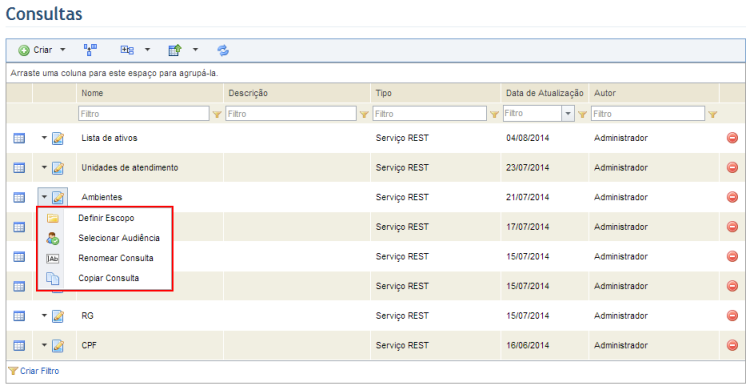Click the Criar Filtro link
The width and height of the screenshot is (750, 390).
click(40, 371)
